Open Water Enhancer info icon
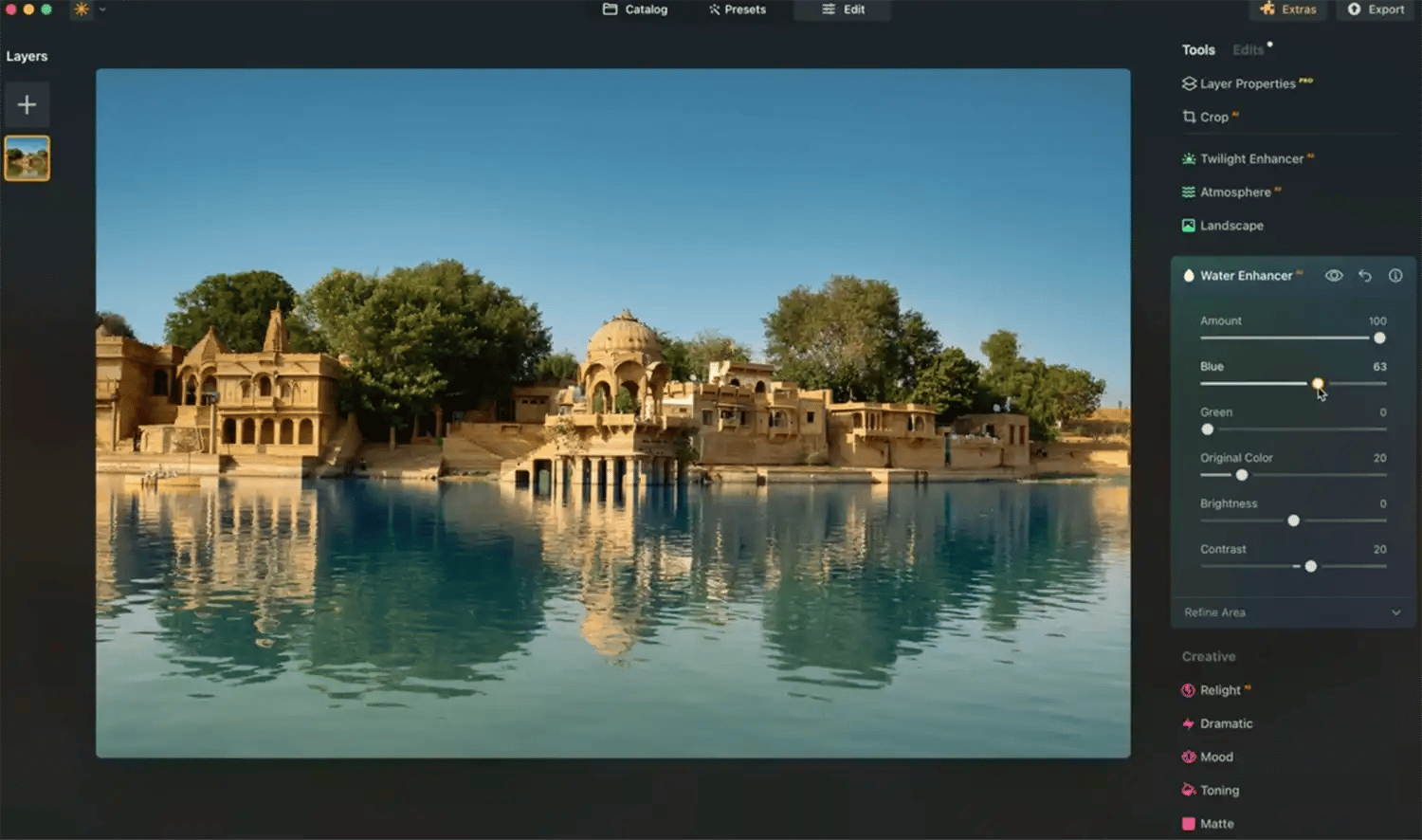This screenshot has width=1422, height=840. [x=1395, y=276]
